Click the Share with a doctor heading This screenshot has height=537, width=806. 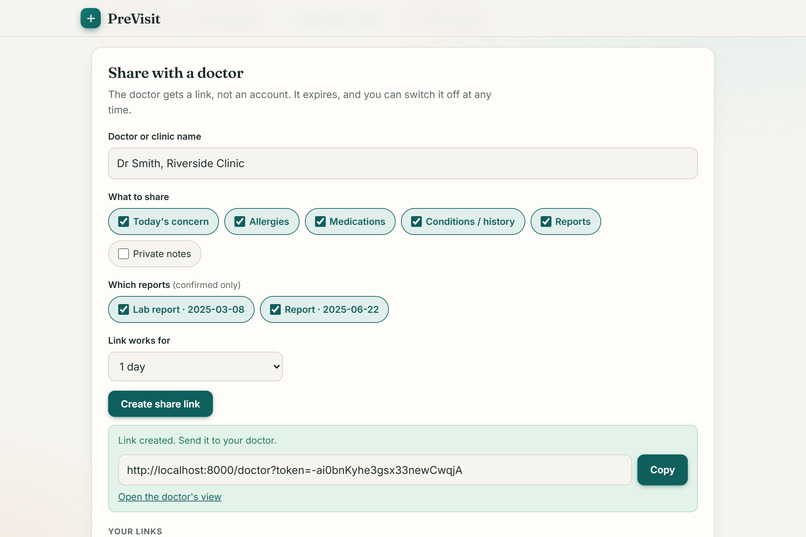pyautogui.click(x=176, y=73)
